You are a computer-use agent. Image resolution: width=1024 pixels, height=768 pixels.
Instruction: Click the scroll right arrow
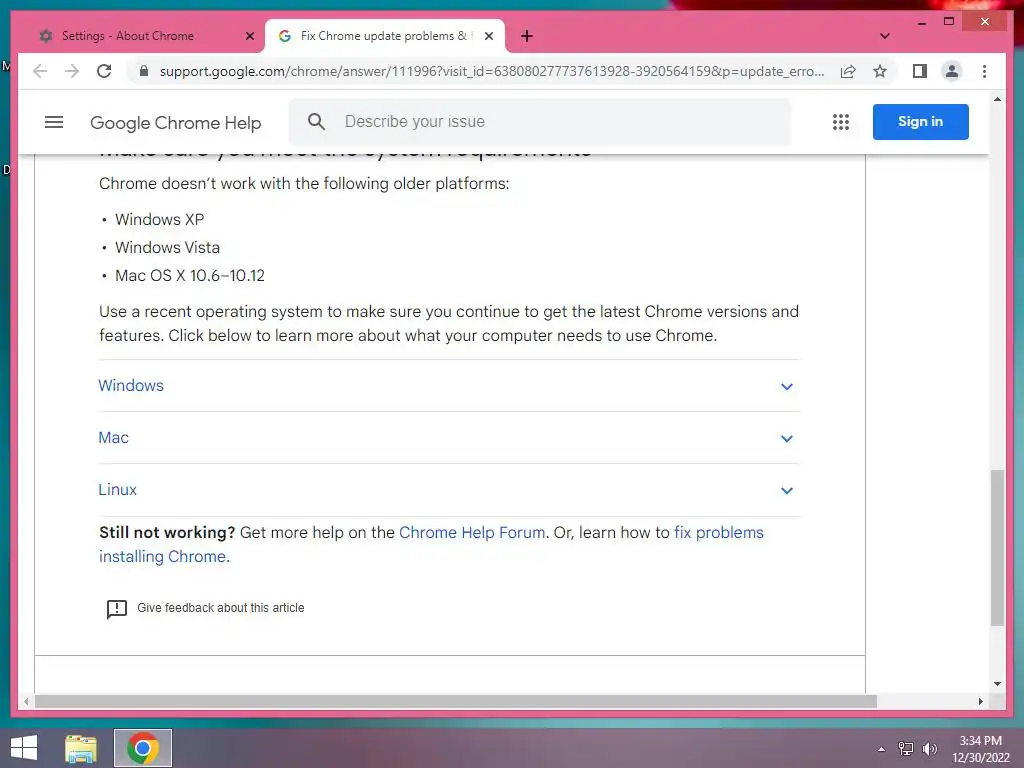[980, 701]
